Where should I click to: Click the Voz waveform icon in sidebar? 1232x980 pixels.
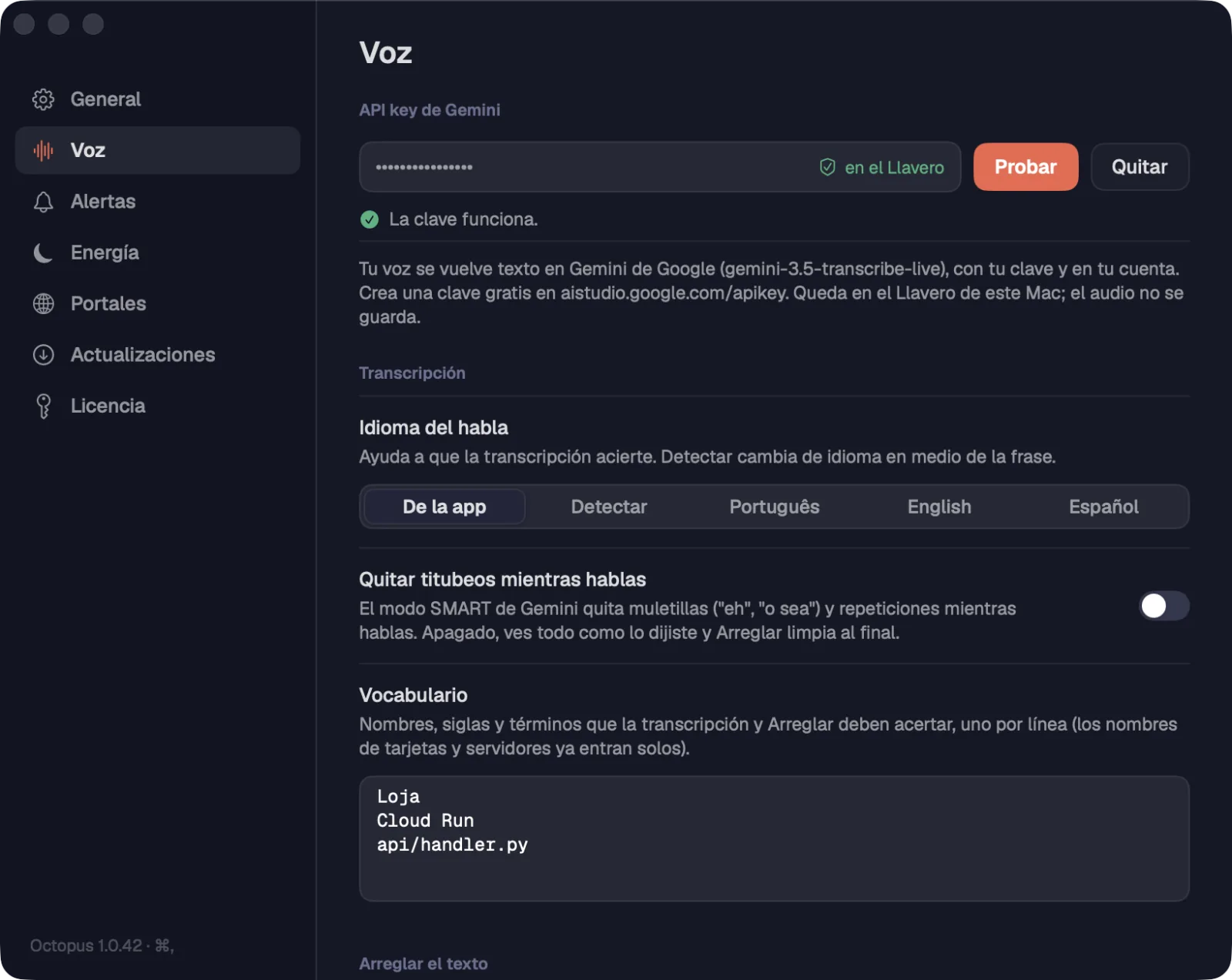(x=43, y=150)
